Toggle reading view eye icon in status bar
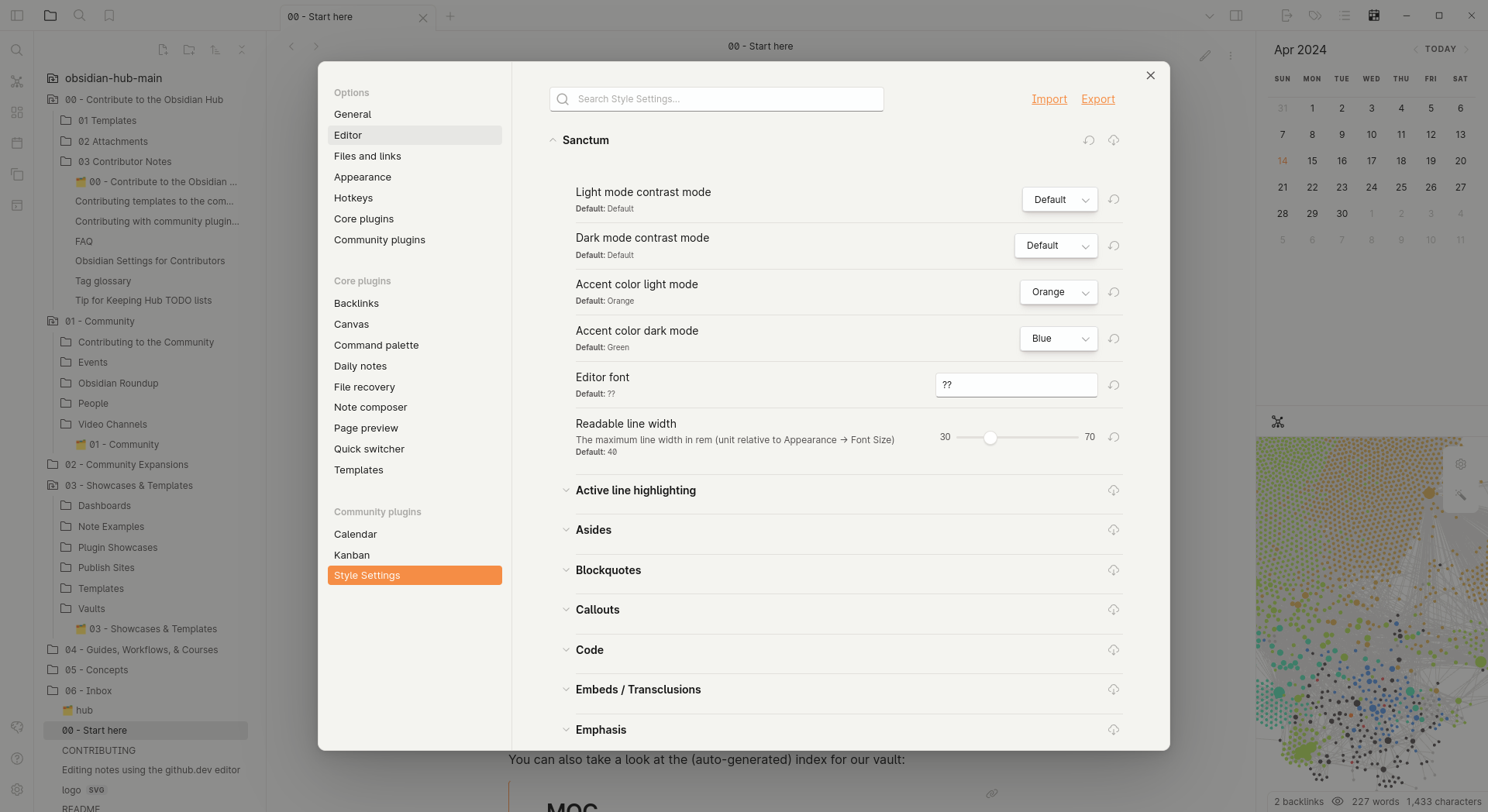The height and width of the screenshot is (812, 1488). (1338, 802)
